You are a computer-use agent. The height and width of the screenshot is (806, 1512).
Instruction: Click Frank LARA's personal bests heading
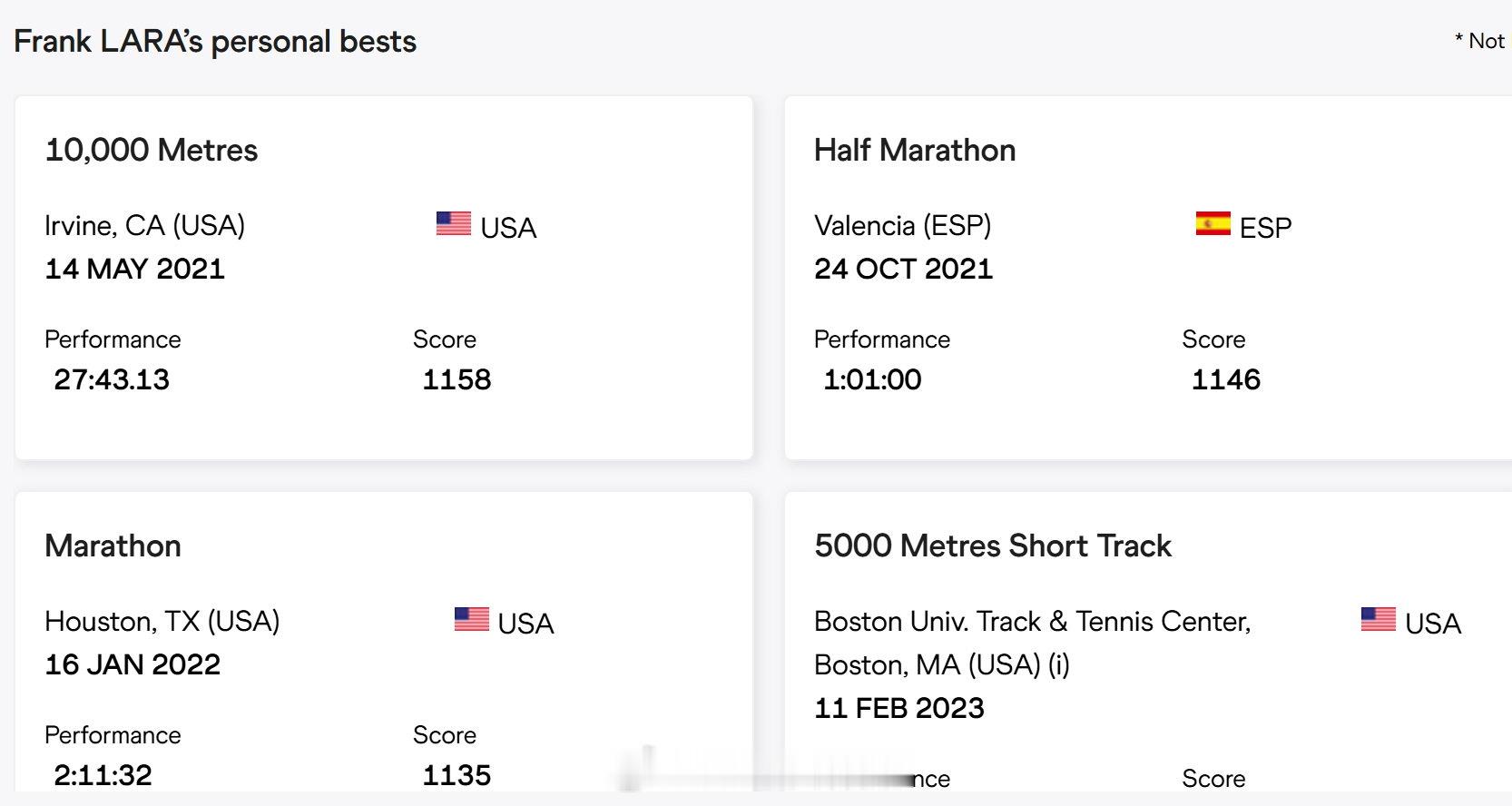[215, 42]
